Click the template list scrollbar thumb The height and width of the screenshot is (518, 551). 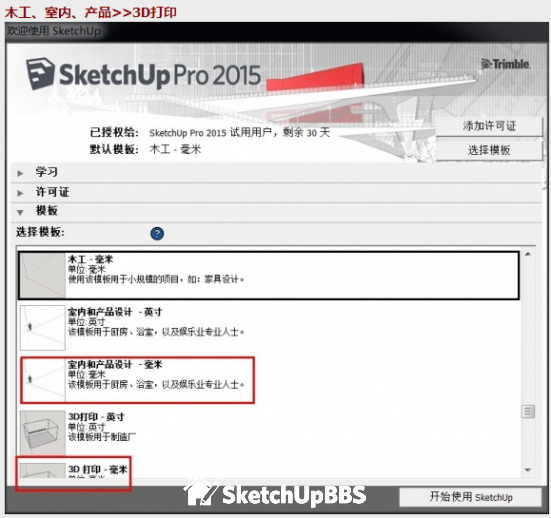tap(527, 411)
